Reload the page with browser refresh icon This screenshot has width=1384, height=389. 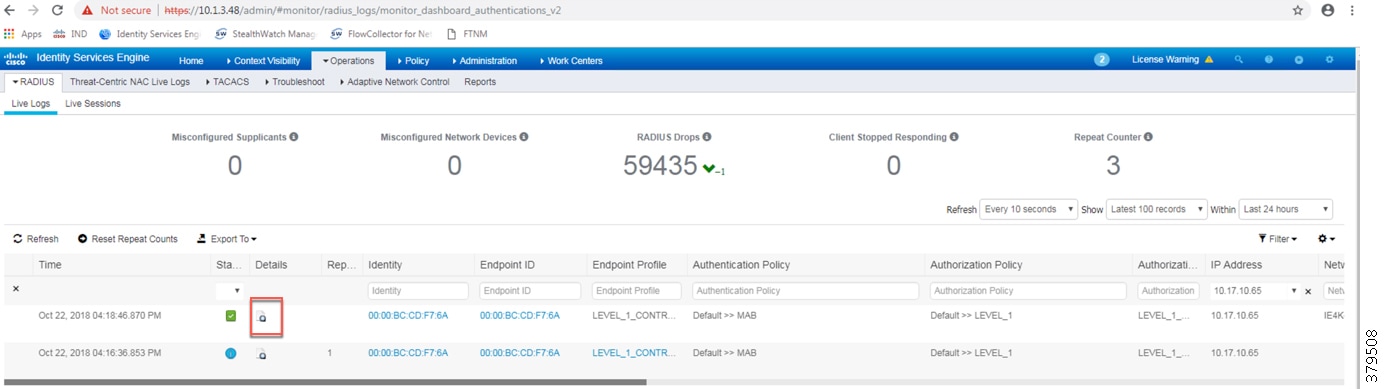(57, 10)
